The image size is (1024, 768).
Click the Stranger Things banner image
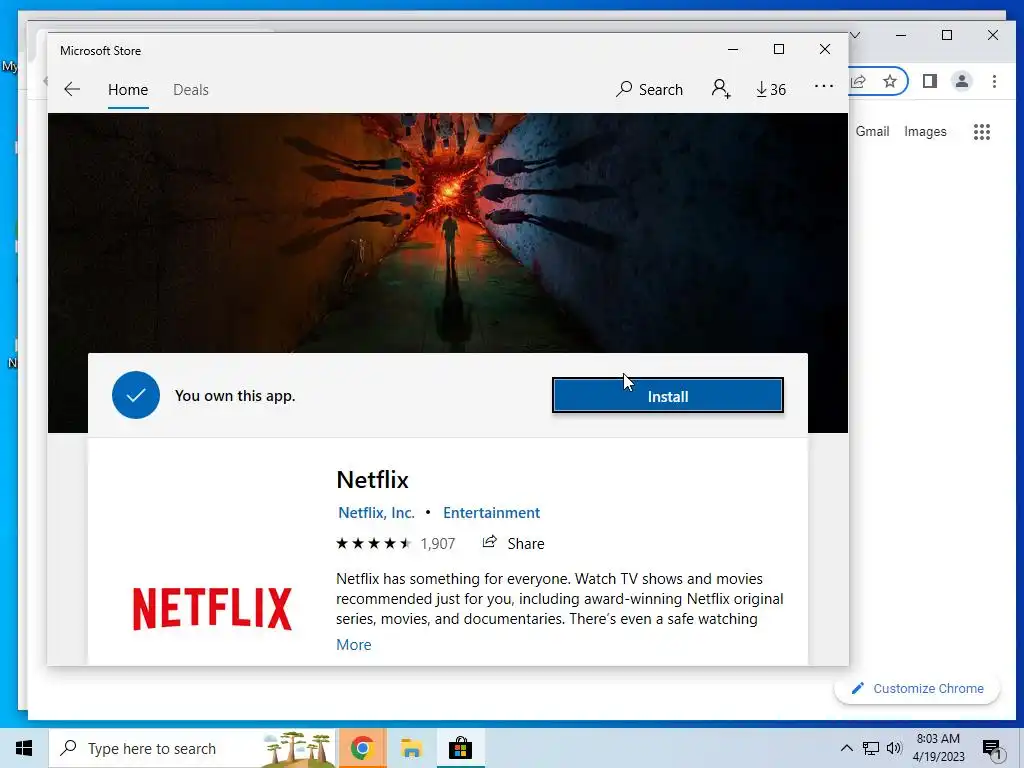[448, 233]
